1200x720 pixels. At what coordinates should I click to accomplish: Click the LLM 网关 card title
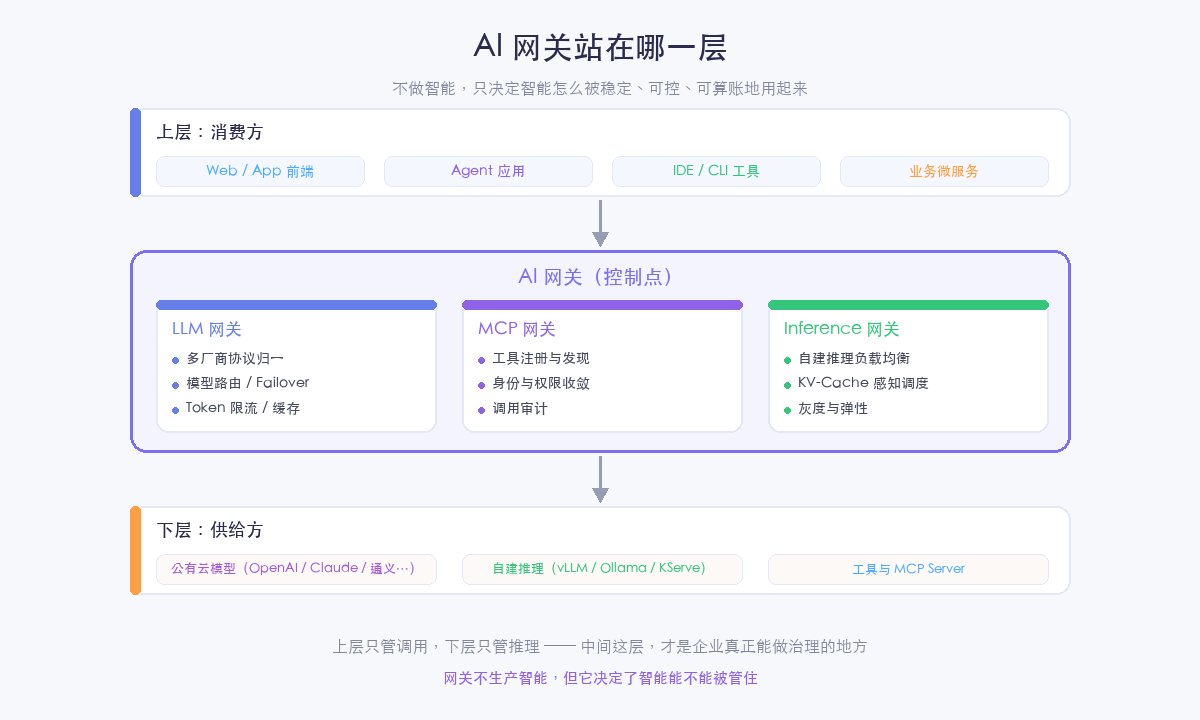(x=207, y=329)
